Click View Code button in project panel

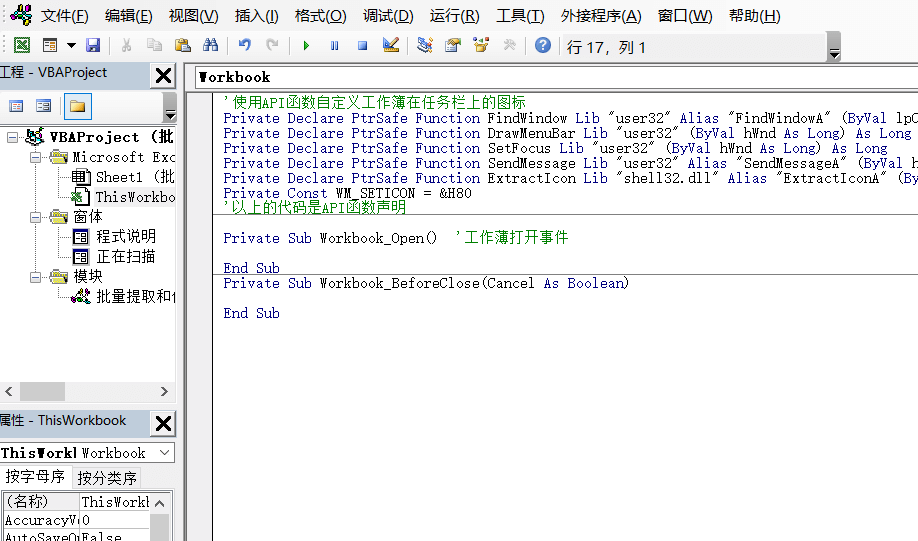(16, 106)
